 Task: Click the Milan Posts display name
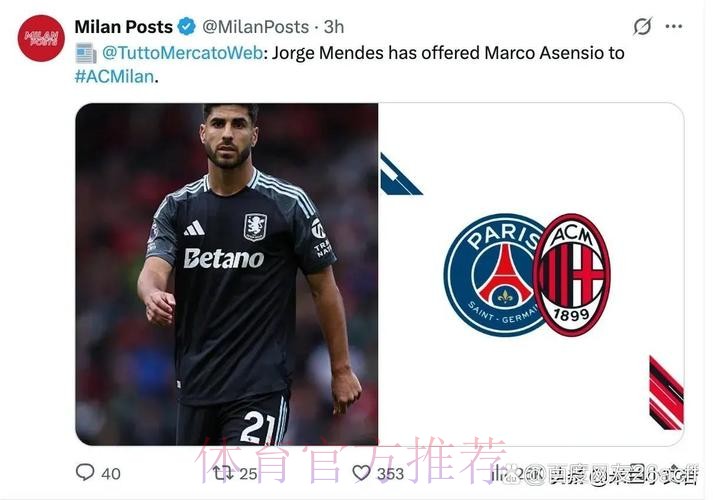[124, 27]
